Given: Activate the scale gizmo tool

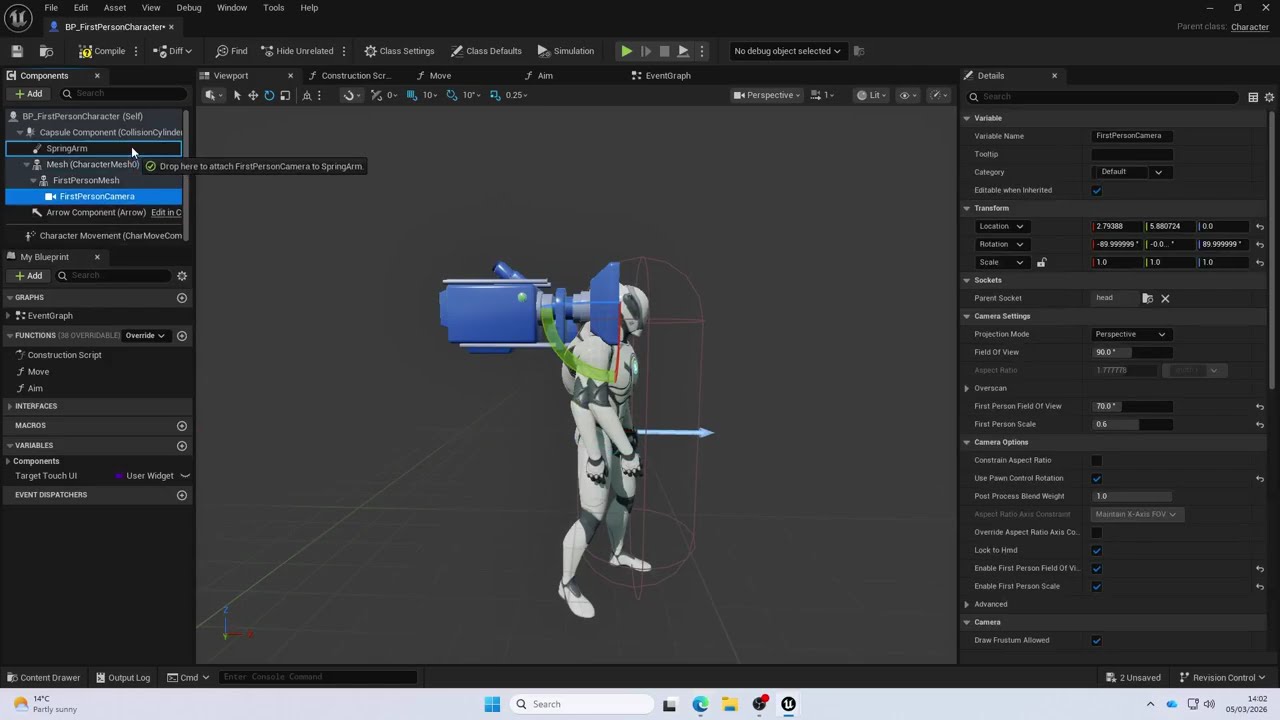Looking at the screenshot, I should click(x=285, y=95).
